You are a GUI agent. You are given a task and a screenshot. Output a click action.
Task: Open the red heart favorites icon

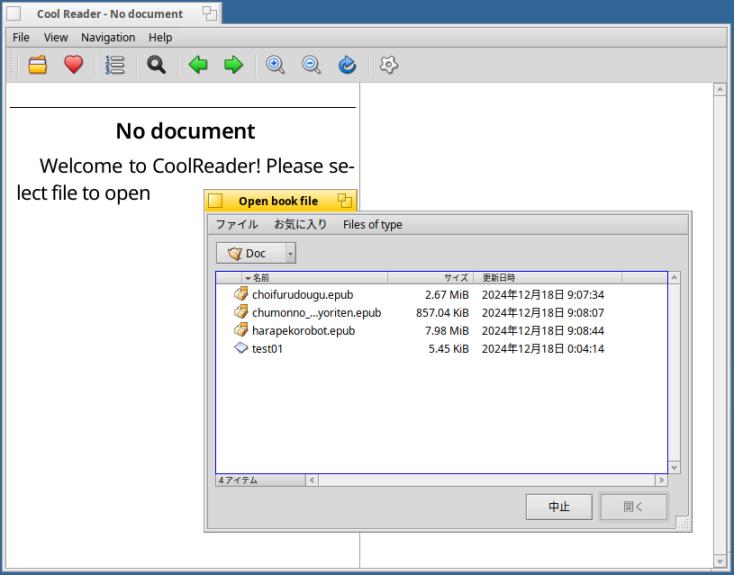[73, 65]
